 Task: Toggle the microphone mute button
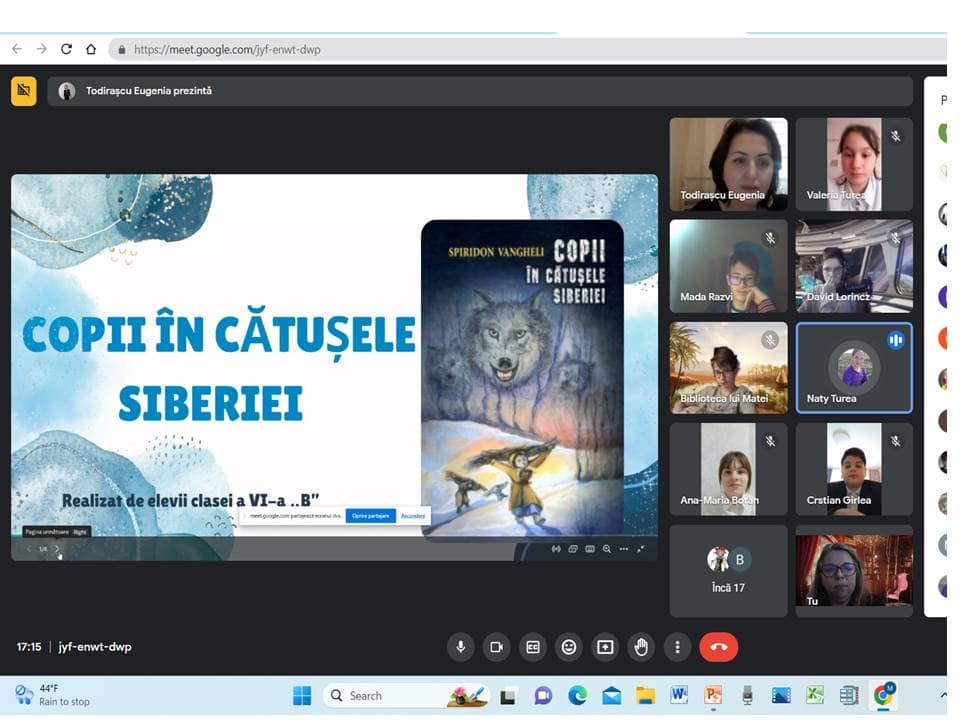(x=460, y=647)
